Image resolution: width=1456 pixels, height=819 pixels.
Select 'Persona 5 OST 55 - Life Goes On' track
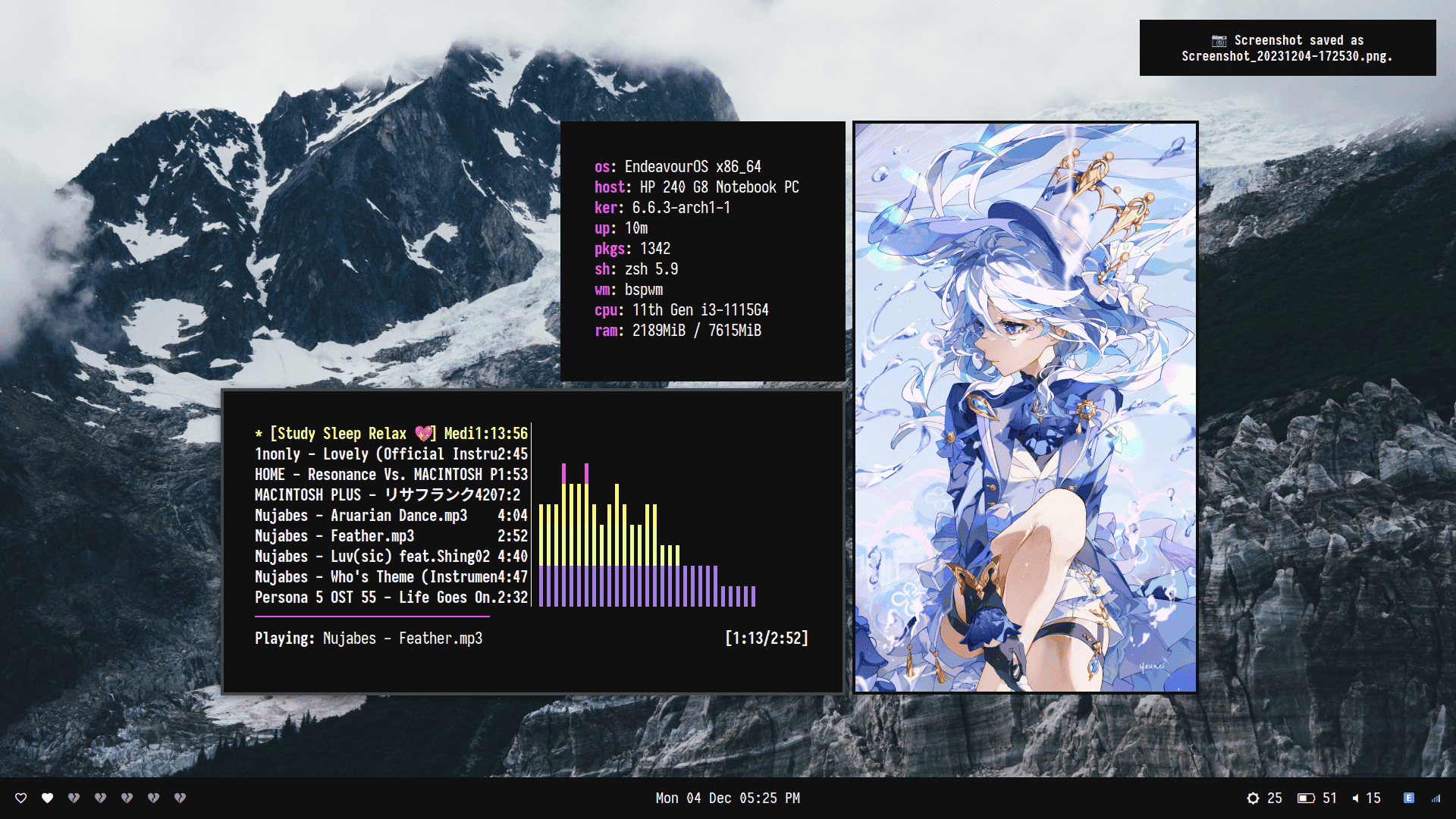(x=391, y=597)
